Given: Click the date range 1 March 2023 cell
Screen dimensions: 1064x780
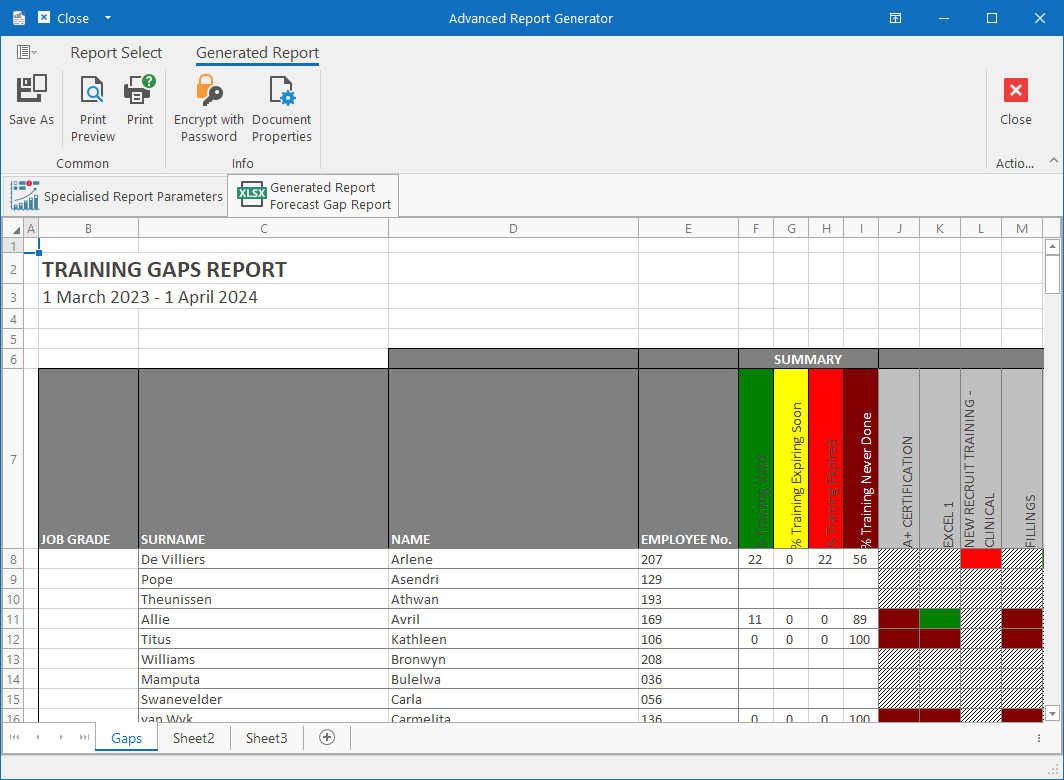Looking at the screenshot, I should [150, 297].
